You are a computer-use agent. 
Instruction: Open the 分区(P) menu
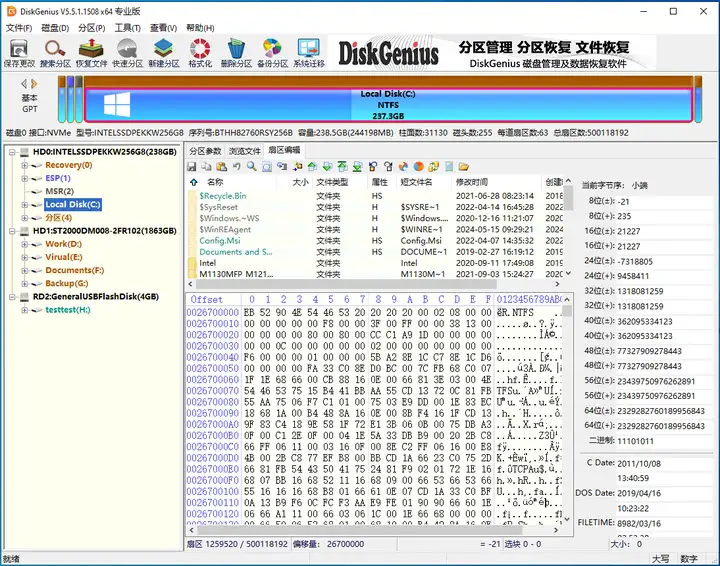pos(91,28)
